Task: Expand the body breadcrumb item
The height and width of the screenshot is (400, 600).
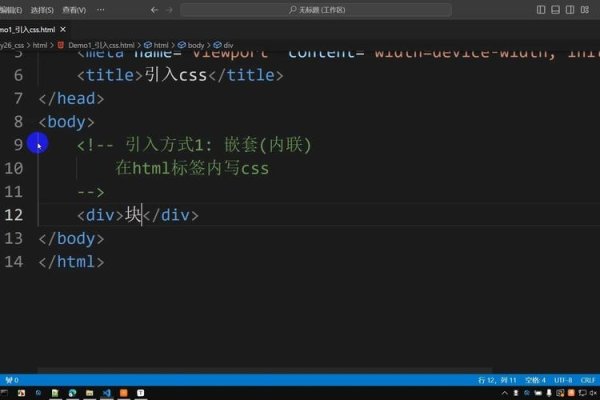Action: click(196, 46)
